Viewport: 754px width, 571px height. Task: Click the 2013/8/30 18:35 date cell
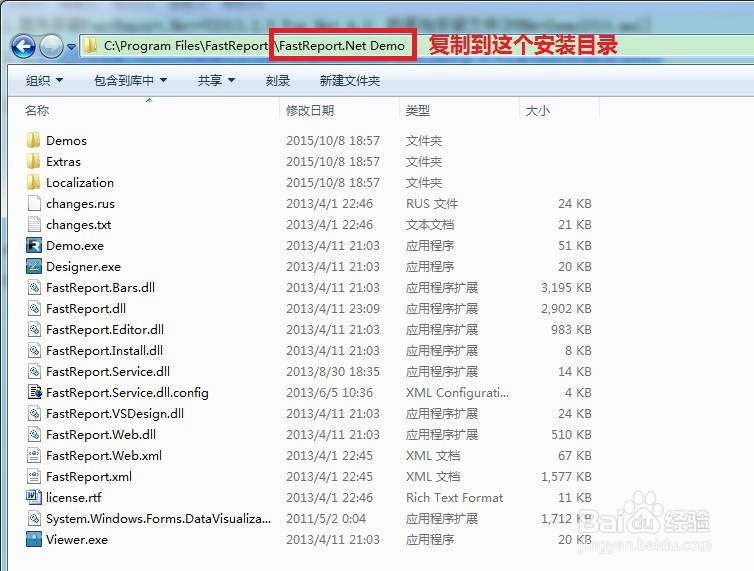pos(333,371)
